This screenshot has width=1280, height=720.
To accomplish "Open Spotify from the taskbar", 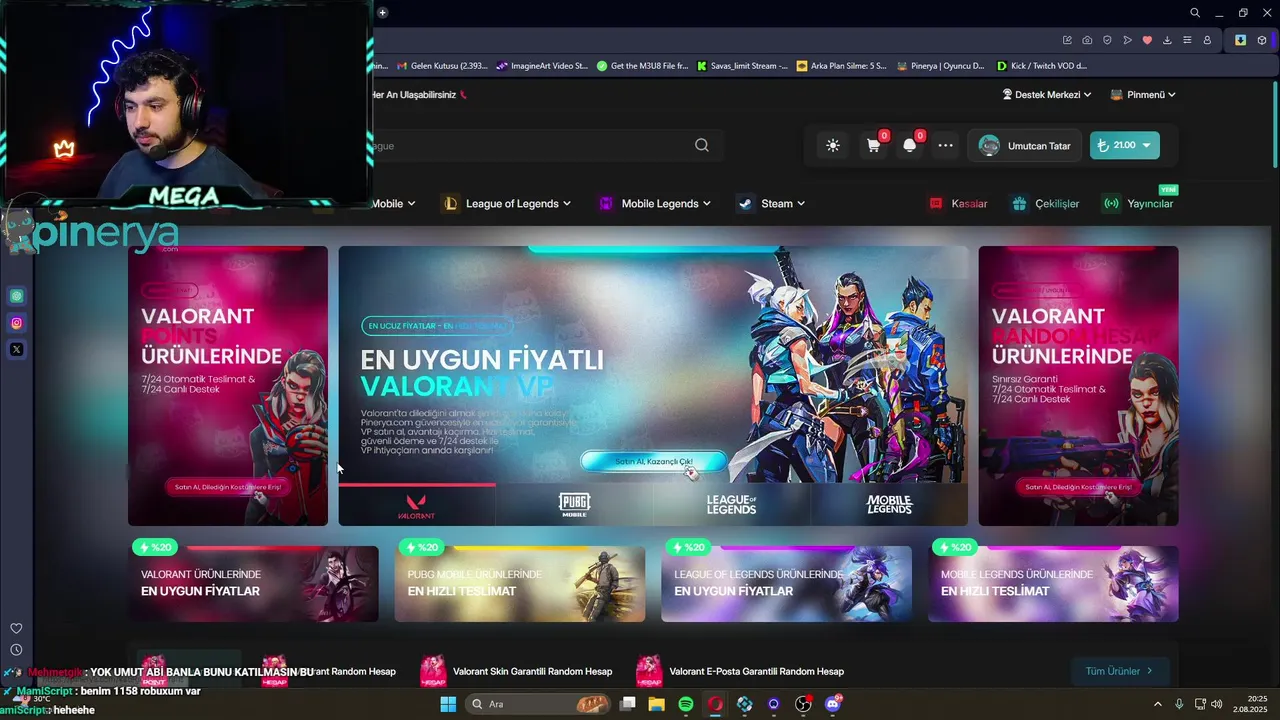I will pos(686,704).
